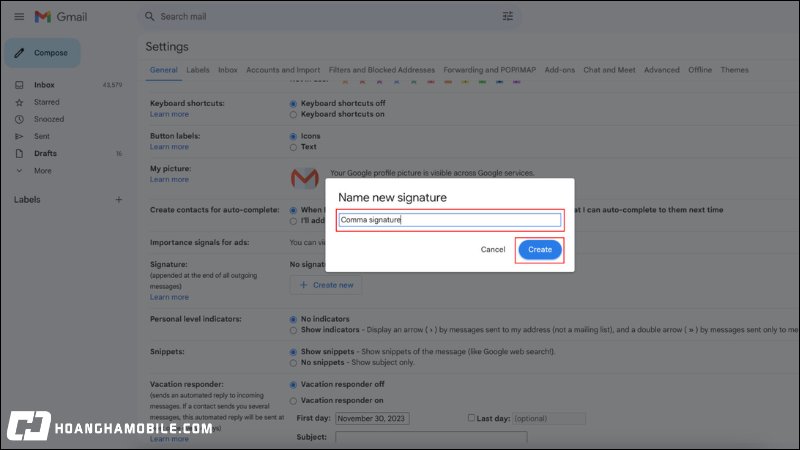The image size is (800, 450).
Task: Open Forwarding and POP/IMAP tab
Action: click(490, 70)
